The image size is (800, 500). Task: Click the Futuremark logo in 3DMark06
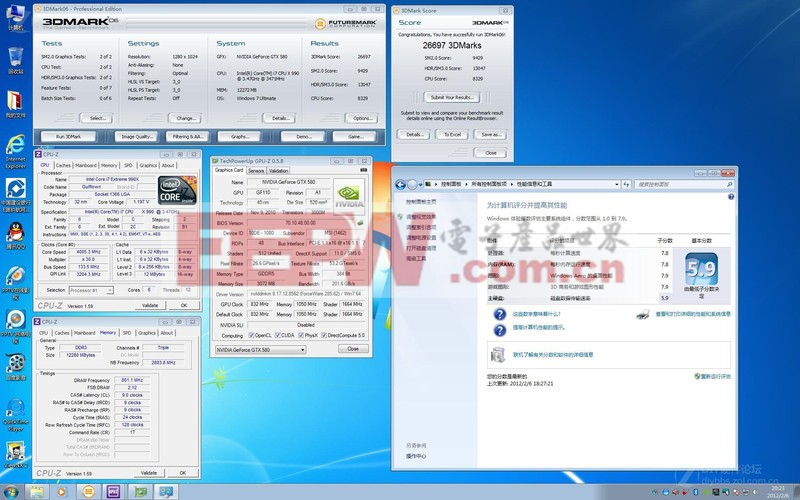[x=345, y=23]
